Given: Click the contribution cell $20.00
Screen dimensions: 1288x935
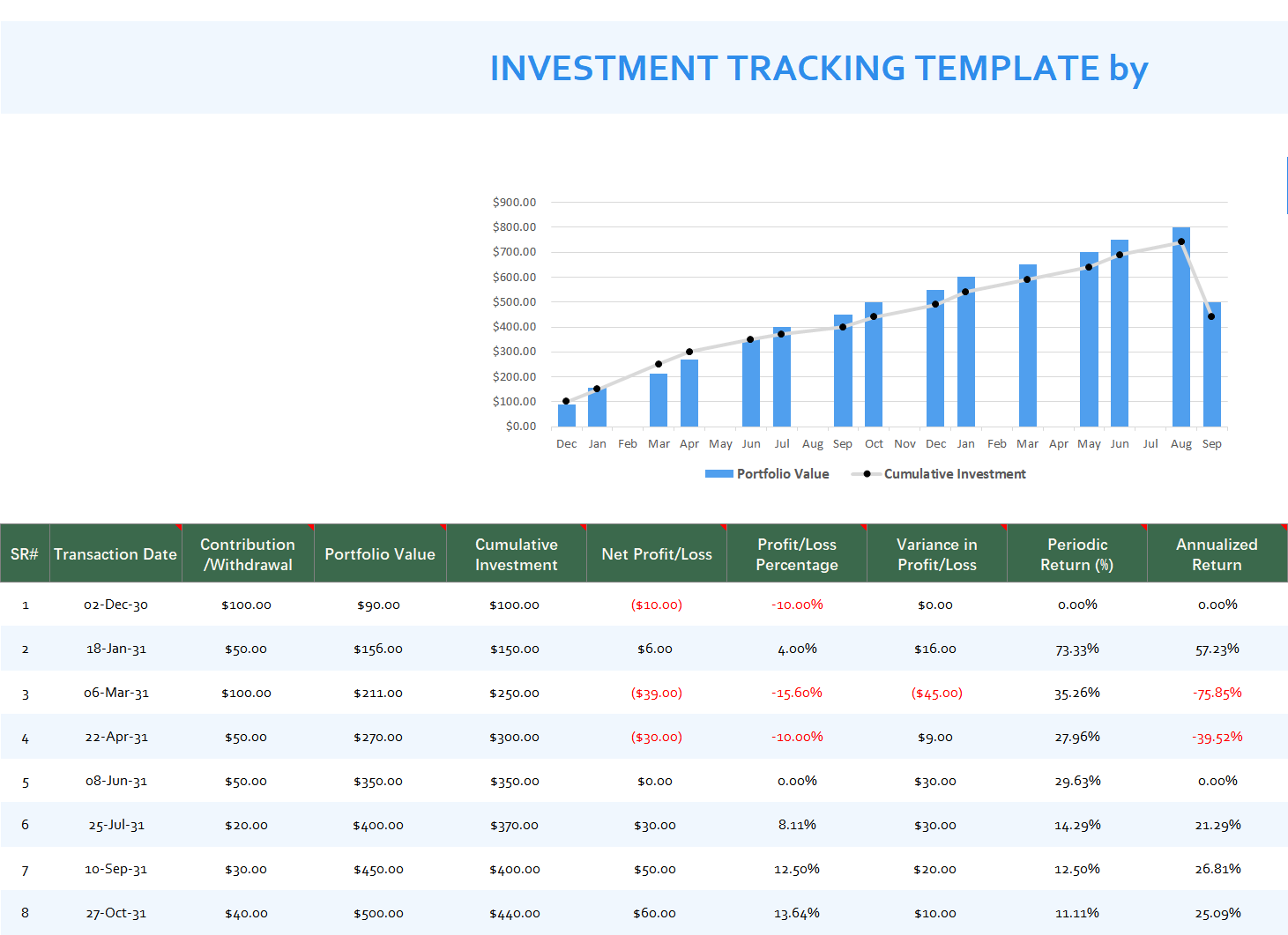Looking at the screenshot, I should pyautogui.click(x=246, y=825).
